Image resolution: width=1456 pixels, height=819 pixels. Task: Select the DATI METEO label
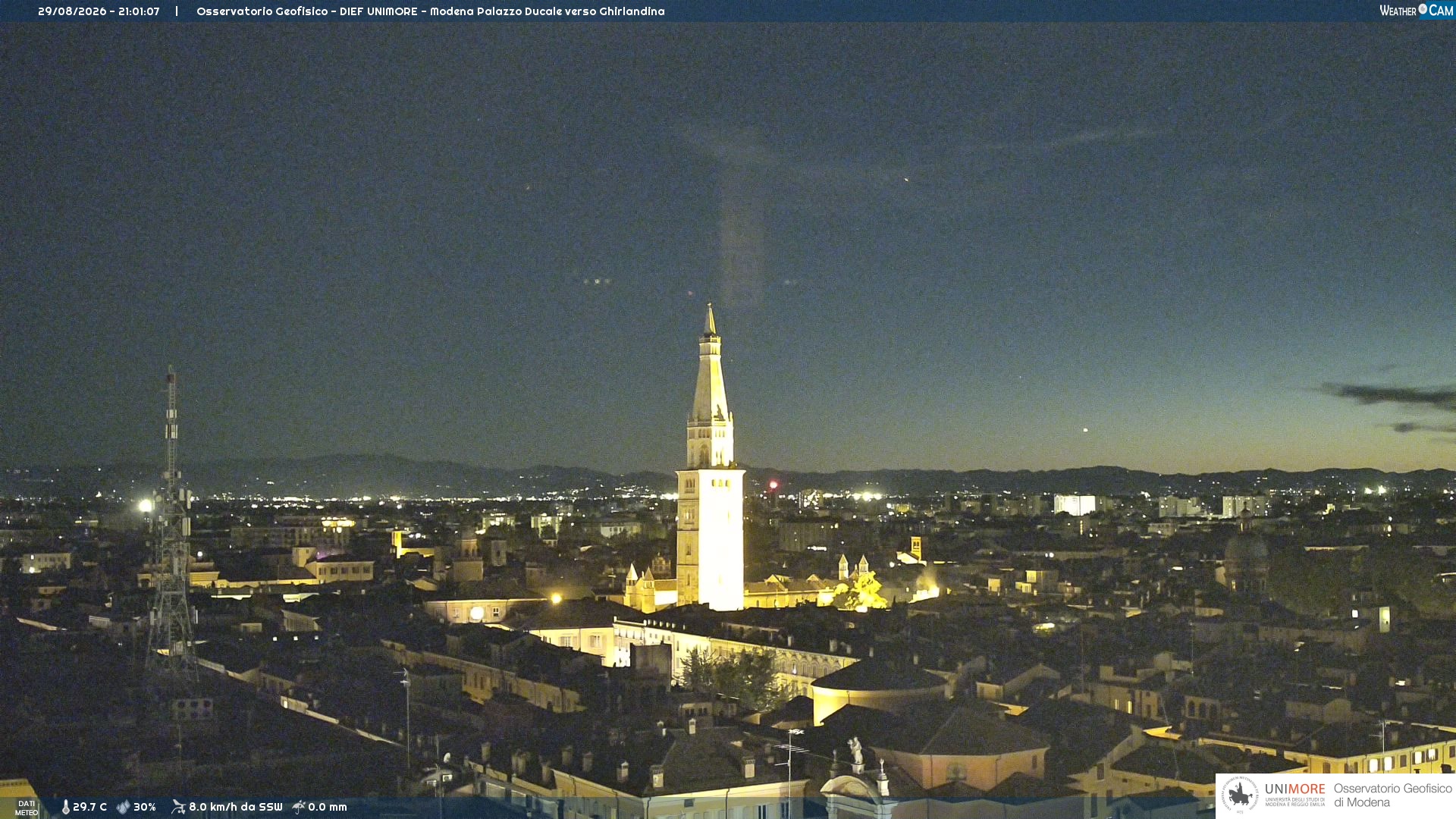tap(26, 808)
